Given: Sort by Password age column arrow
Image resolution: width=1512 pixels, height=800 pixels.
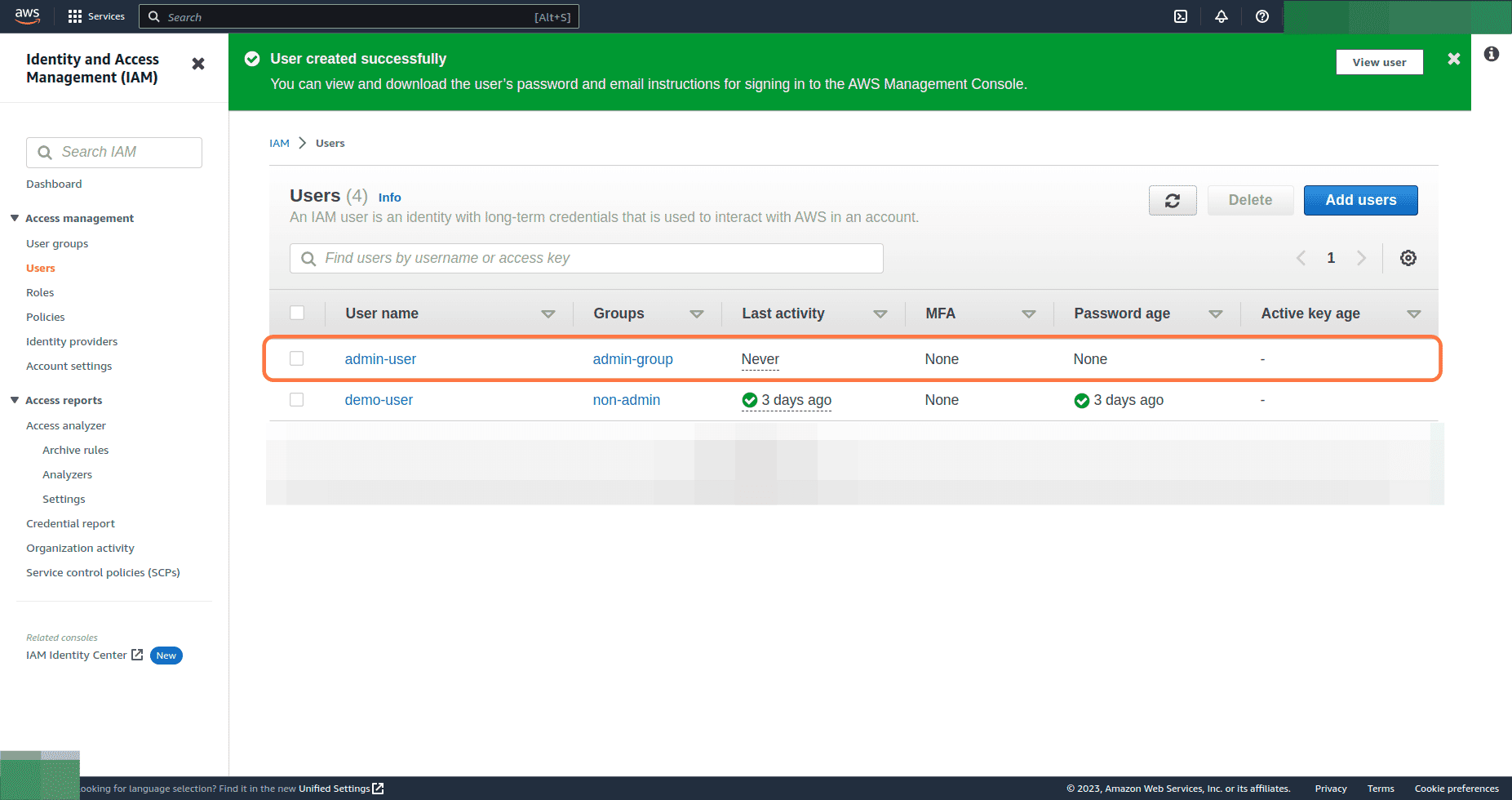Looking at the screenshot, I should click(1216, 314).
